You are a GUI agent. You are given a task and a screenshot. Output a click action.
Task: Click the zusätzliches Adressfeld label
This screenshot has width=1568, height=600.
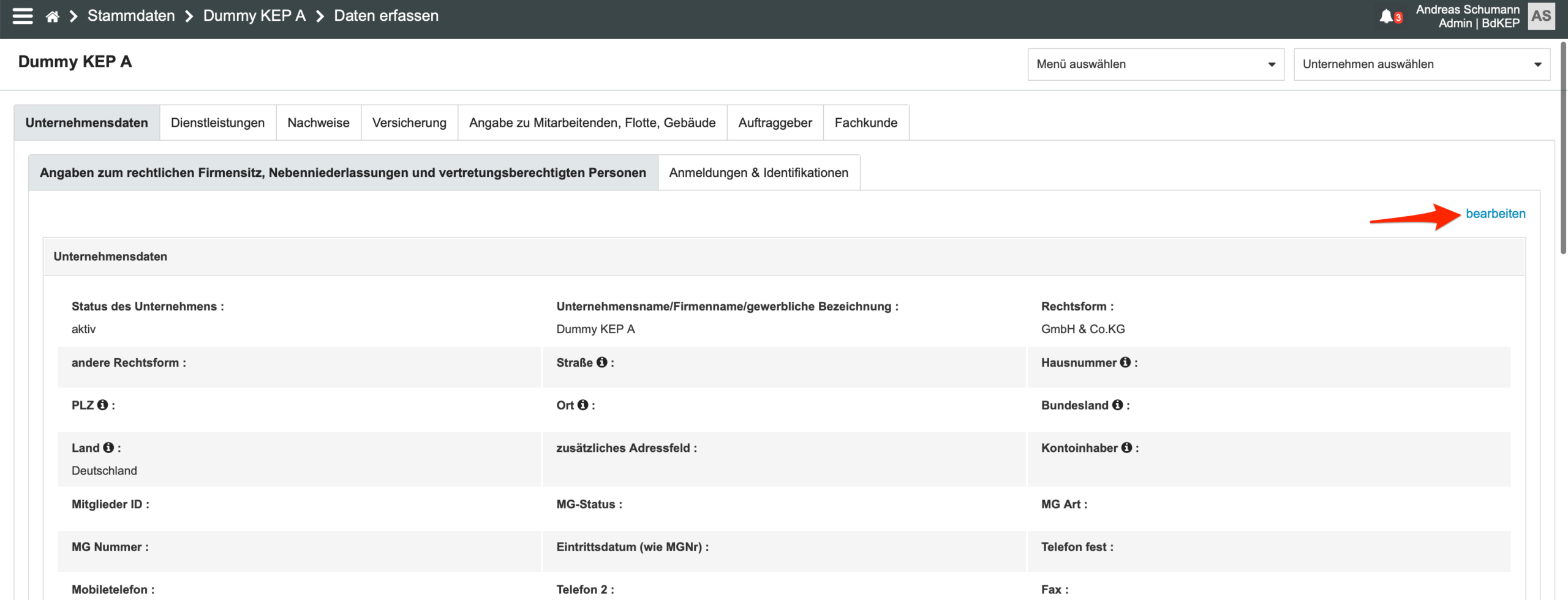point(627,448)
